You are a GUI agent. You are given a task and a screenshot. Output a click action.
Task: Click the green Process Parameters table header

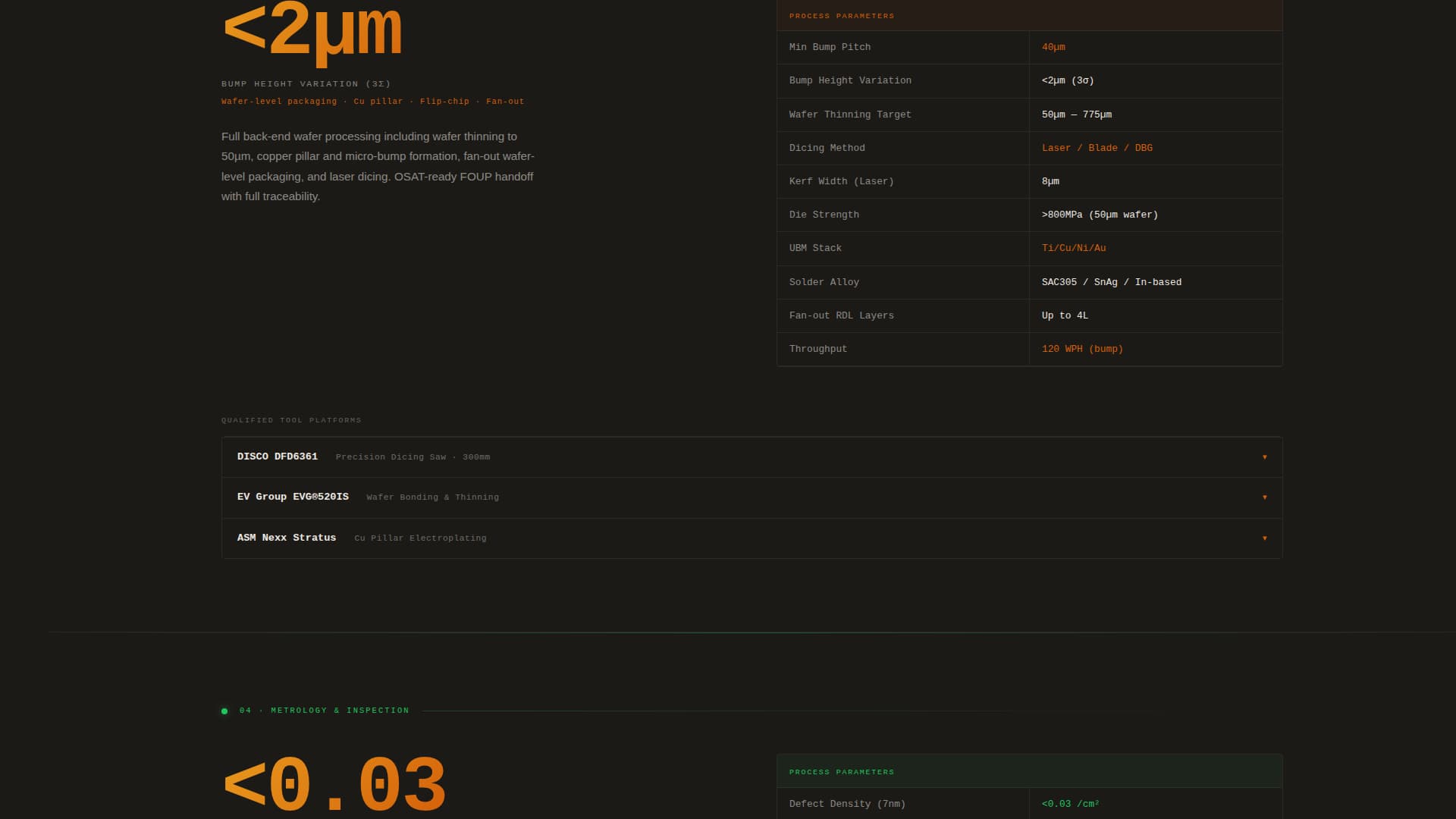click(841, 772)
